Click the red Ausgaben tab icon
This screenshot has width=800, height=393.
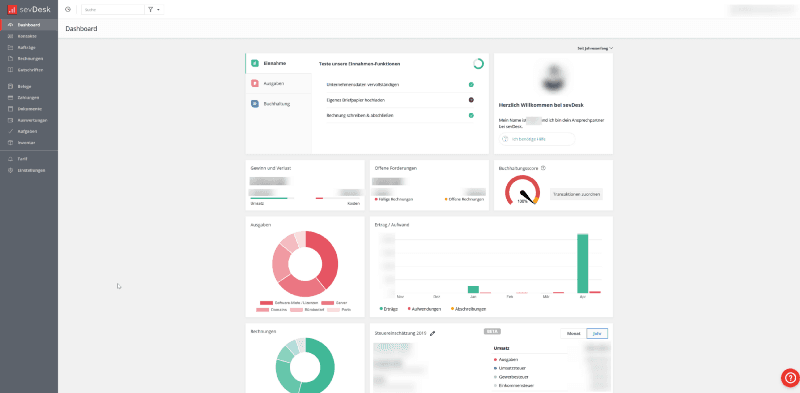click(255, 83)
